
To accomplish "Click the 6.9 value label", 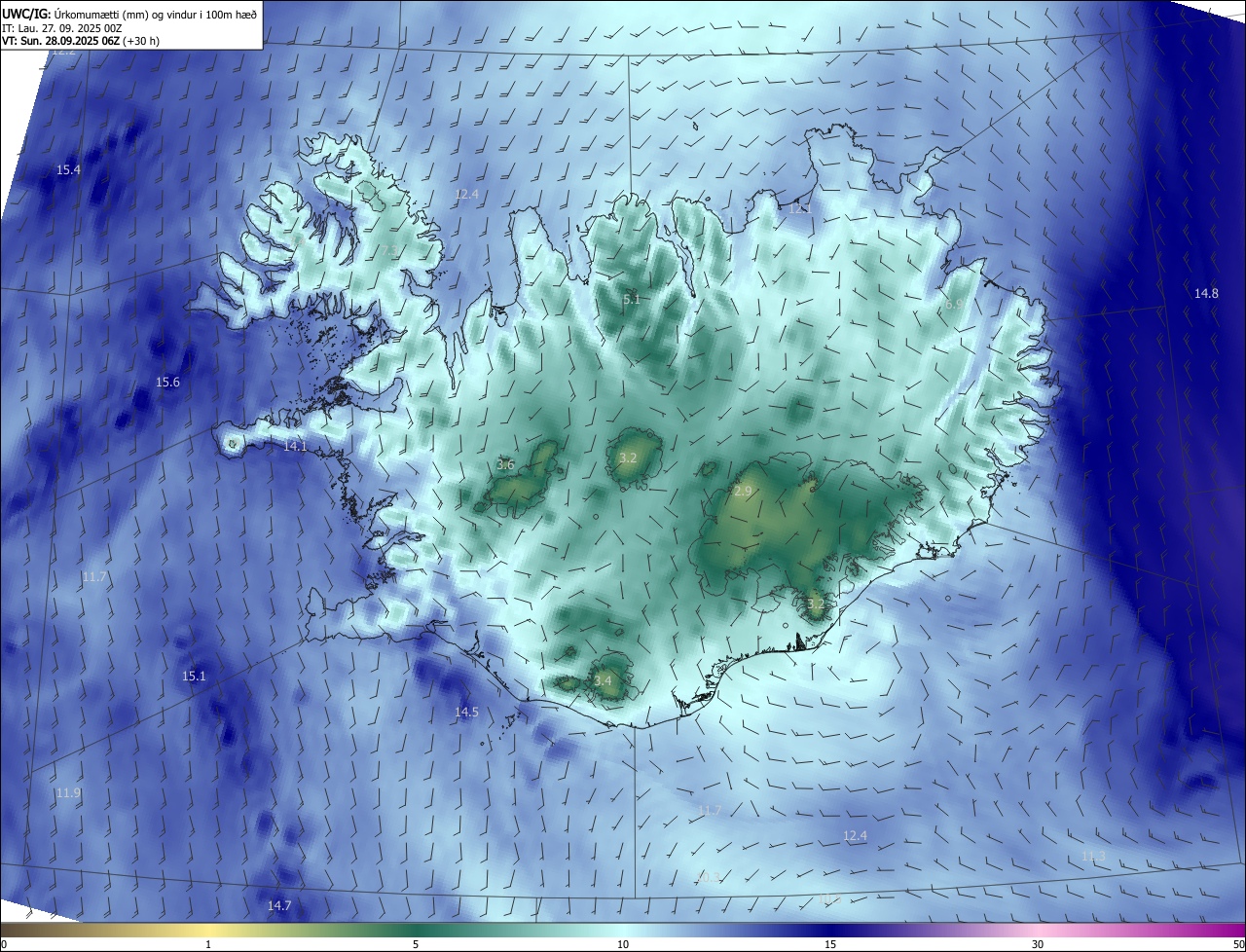I will [x=954, y=304].
